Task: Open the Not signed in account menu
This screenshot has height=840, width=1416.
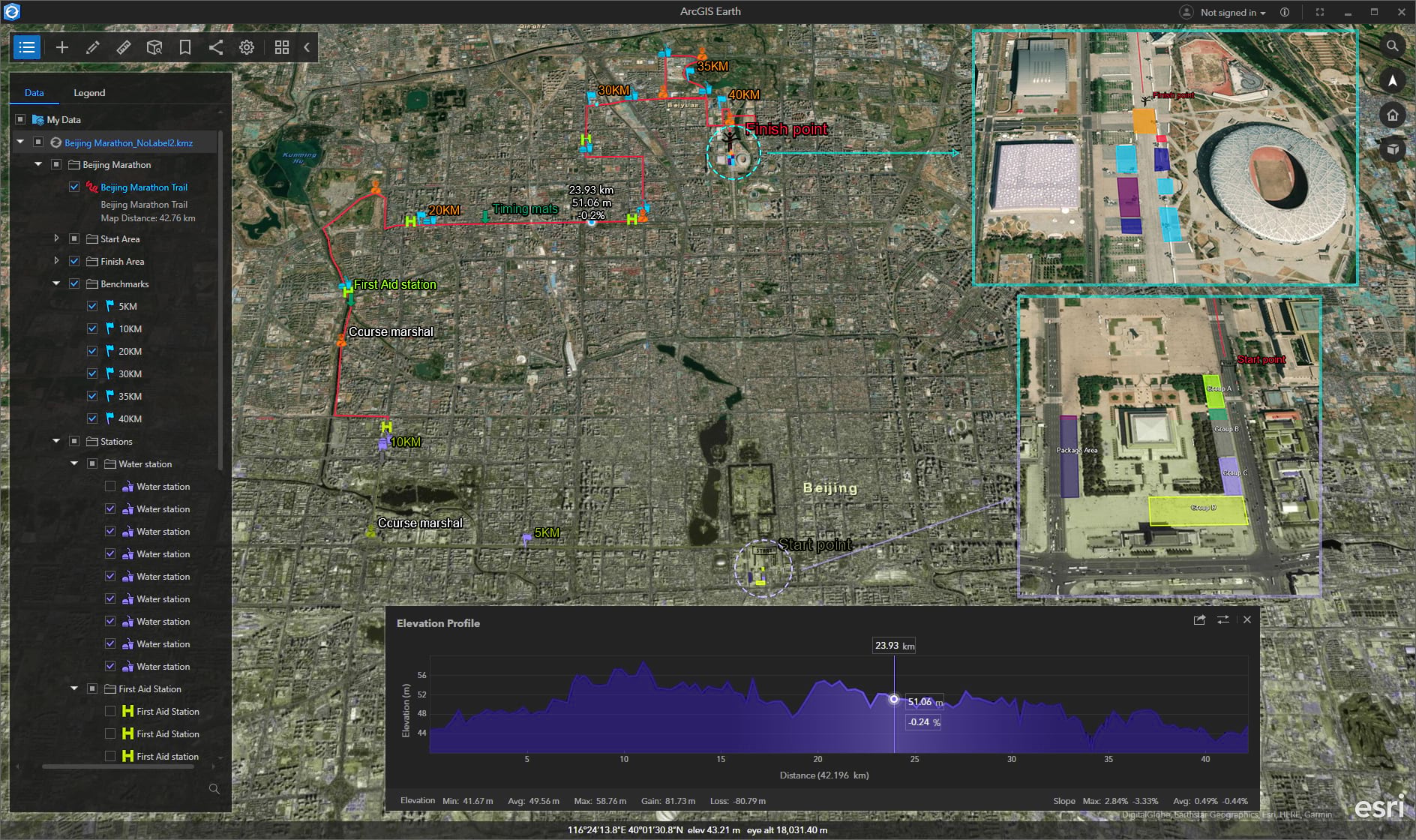Action: (1228, 12)
